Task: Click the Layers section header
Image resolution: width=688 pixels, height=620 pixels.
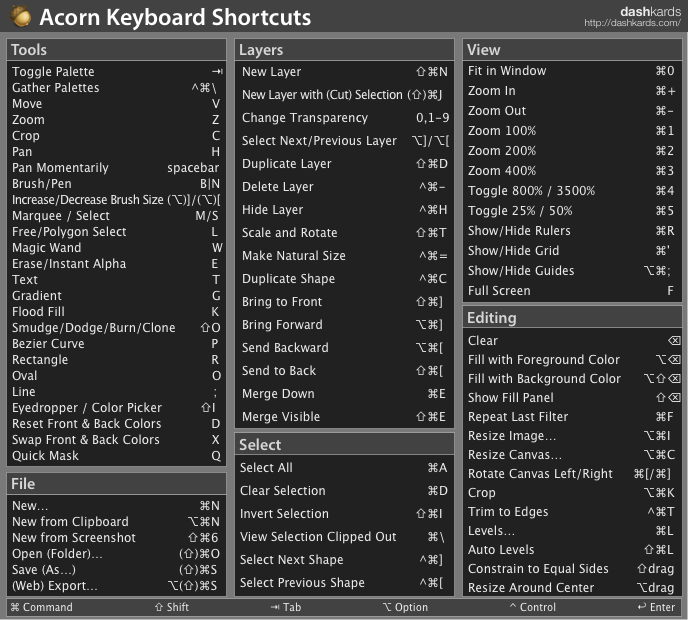Action: 344,50
